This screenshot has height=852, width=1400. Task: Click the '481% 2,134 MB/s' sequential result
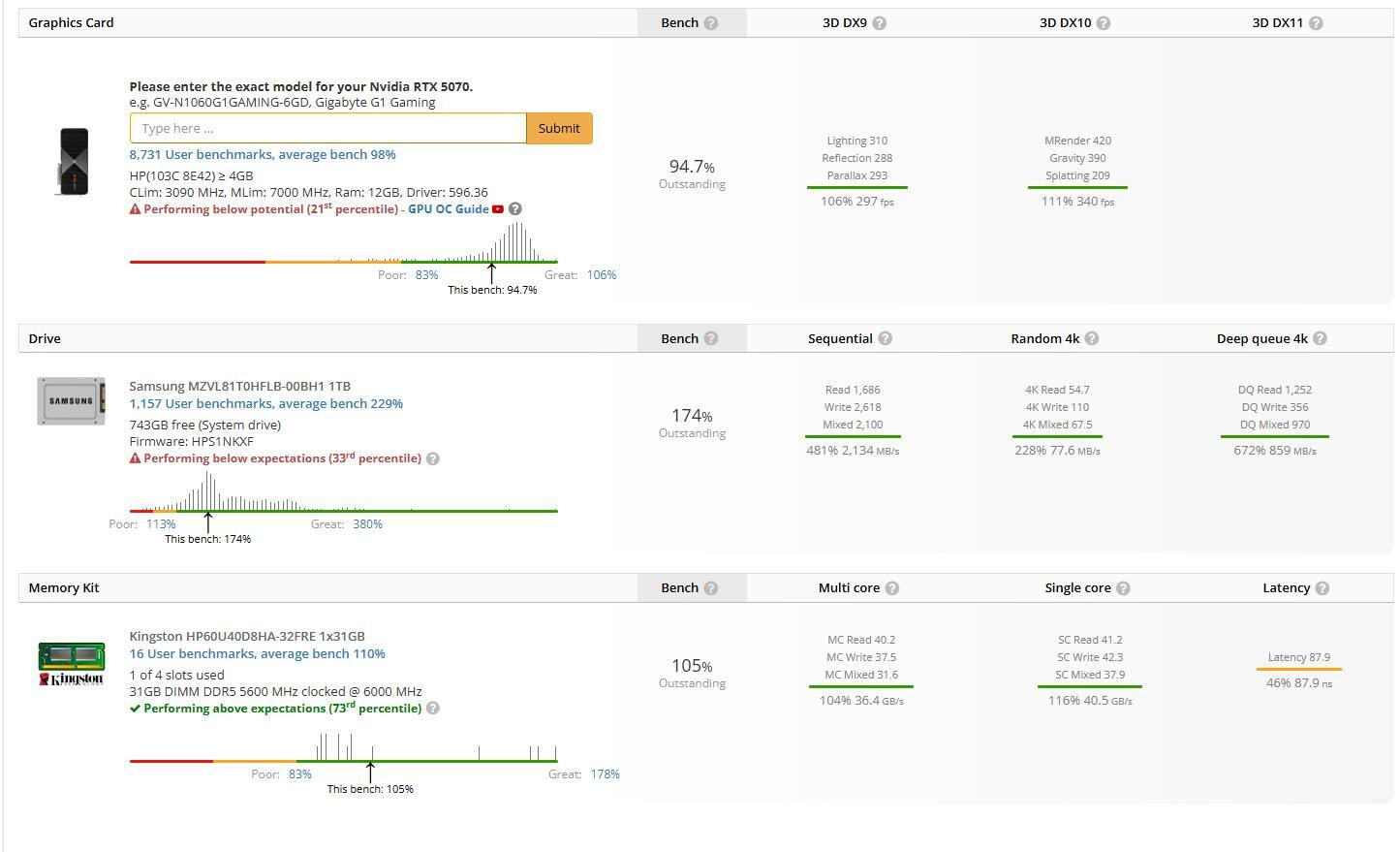pos(853,451)
